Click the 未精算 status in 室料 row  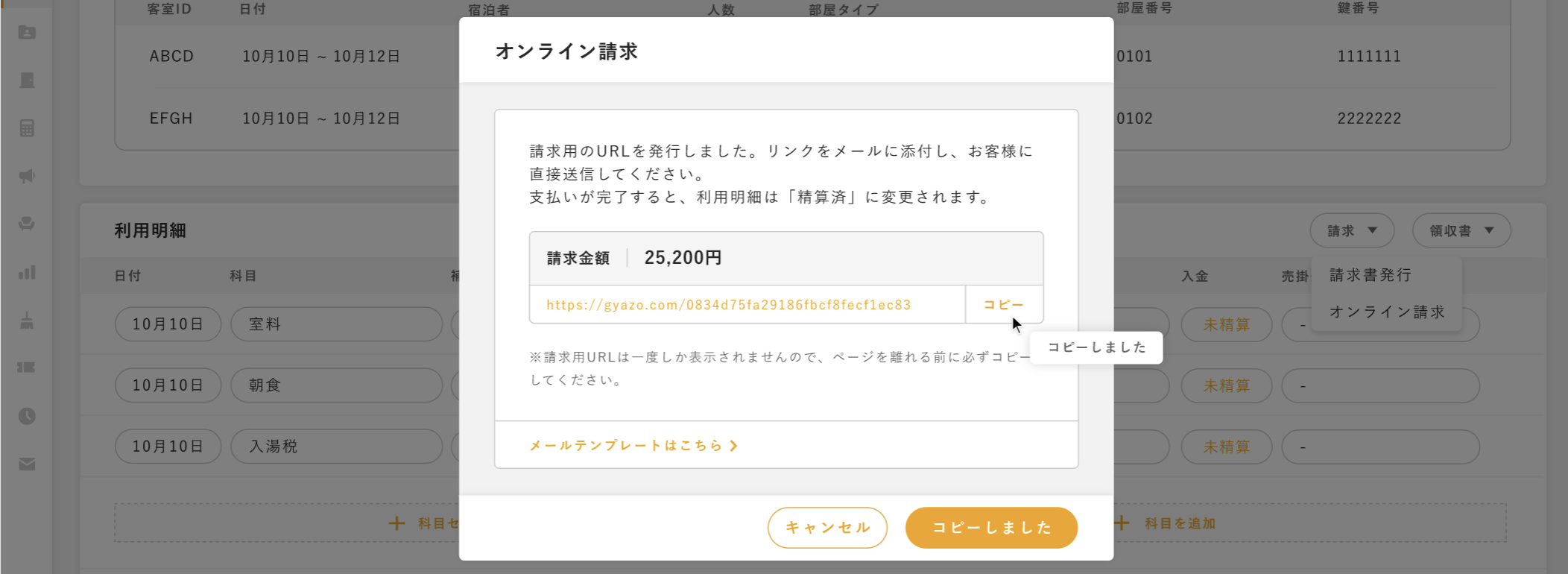pos(1227,325)
